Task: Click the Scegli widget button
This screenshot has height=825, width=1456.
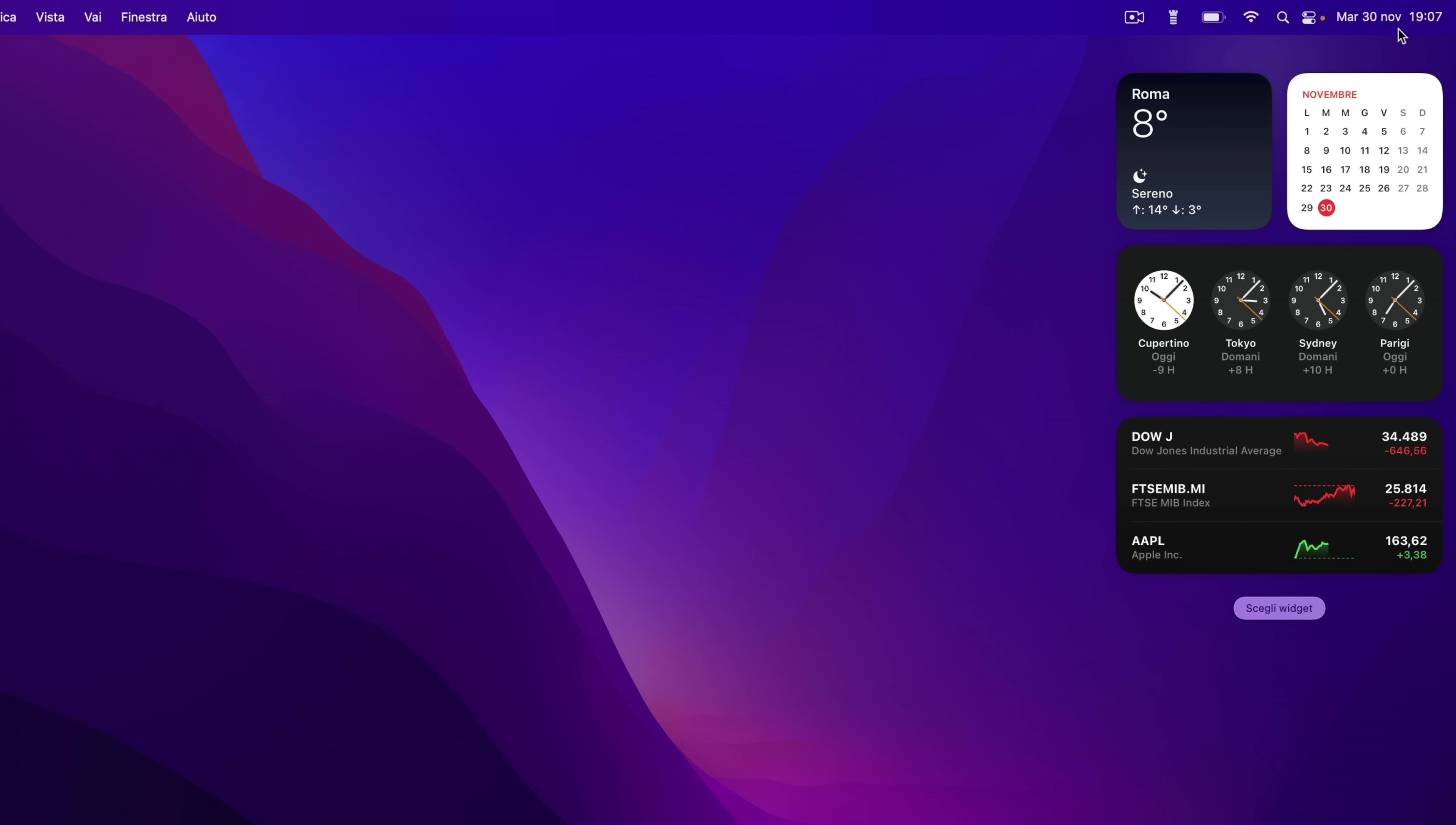Action: 1279,608
